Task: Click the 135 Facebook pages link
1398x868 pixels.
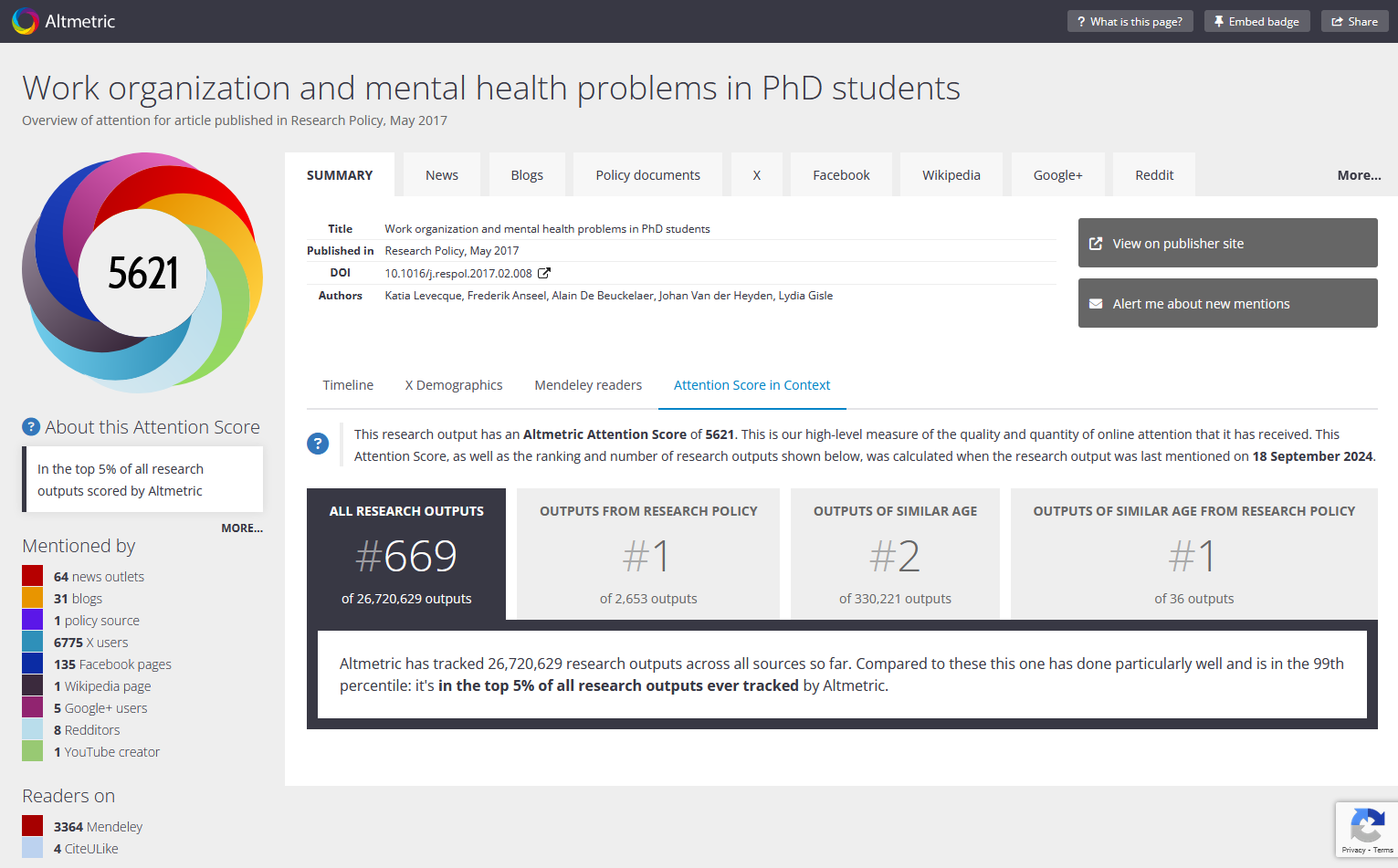Action: tap(112, 664)
